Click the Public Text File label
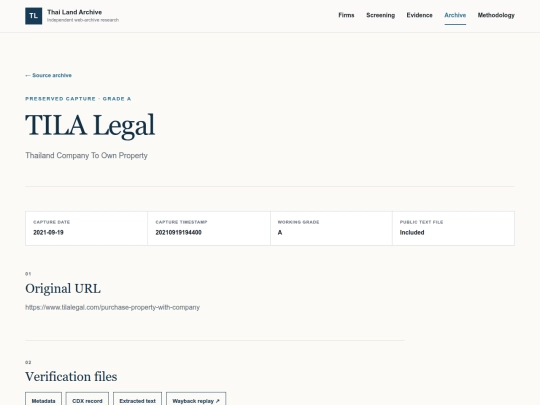The width and height of the screenshot is (540, 405). (x=422, y=222)
